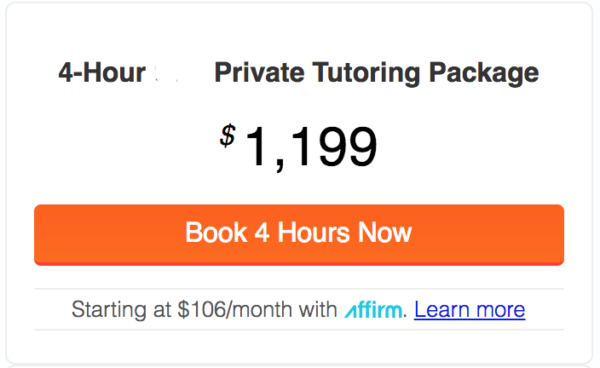The width and height of the screenshot is (600, 368).
Task: Click the italic dollar sign symbol
Action: pos(228,136)
